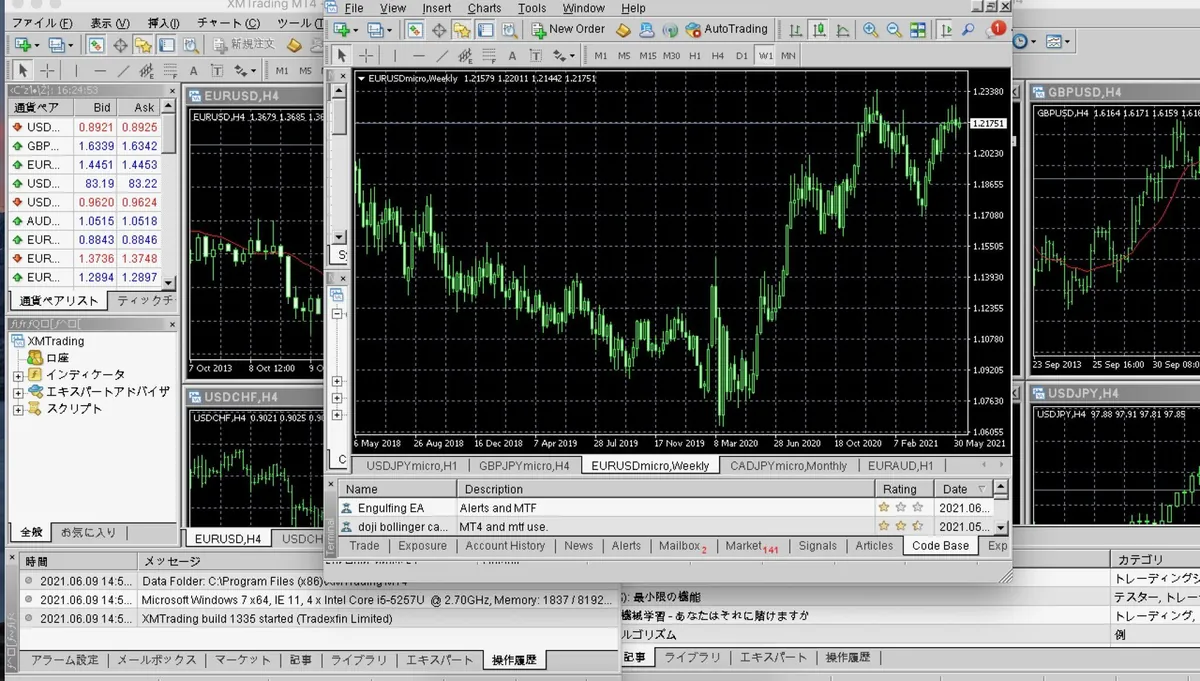This screenshot has height=681, width=1200.
Task: Switch chart to bar chart style
Action: 796,30
